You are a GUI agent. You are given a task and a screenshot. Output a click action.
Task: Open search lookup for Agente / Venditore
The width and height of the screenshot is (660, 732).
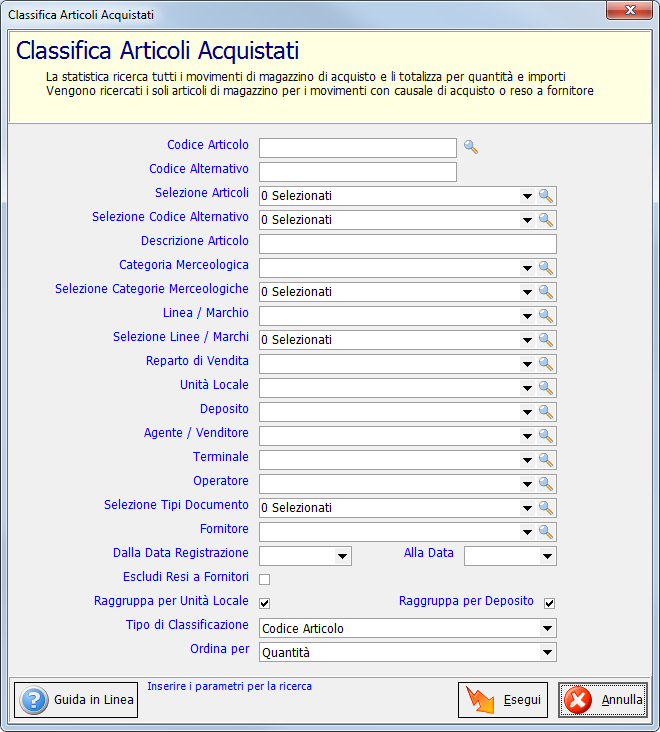coord(546,436)
